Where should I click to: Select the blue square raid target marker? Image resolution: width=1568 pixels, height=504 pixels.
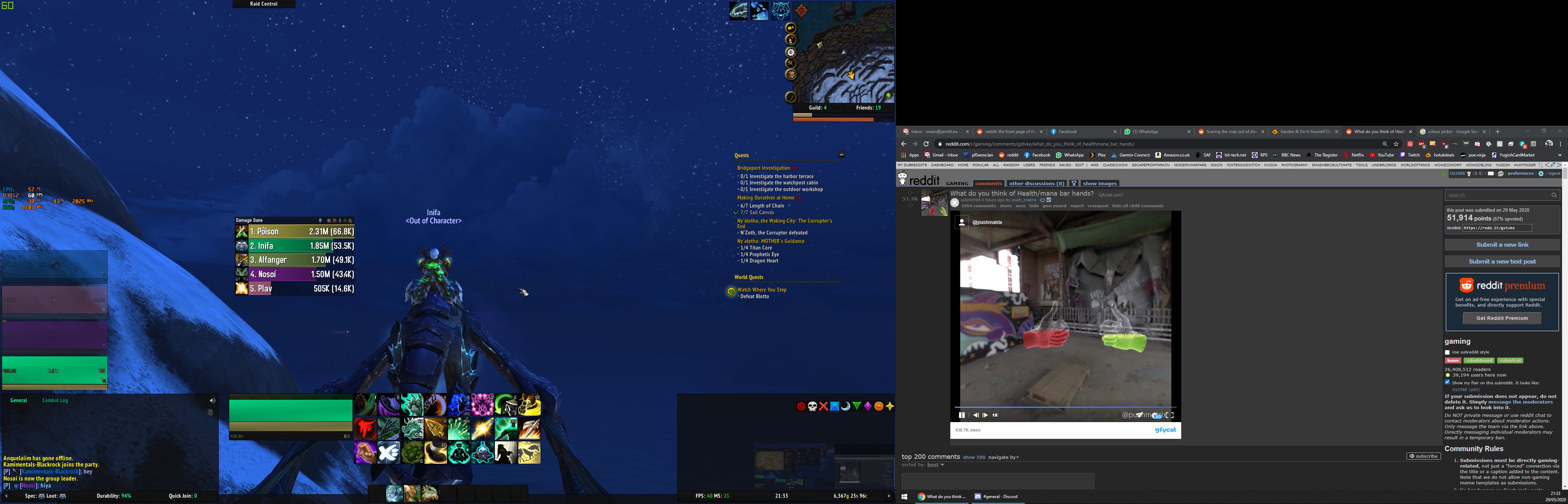click(x=835, y=406)
